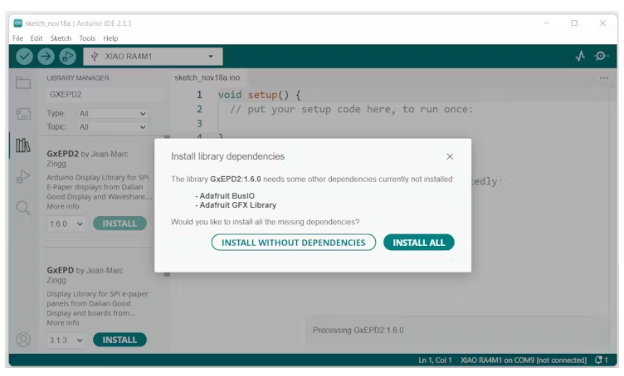This screenshot has width=624, height=376.
Task: Open the Debug sidebar icon
Action: click(23, 176)
